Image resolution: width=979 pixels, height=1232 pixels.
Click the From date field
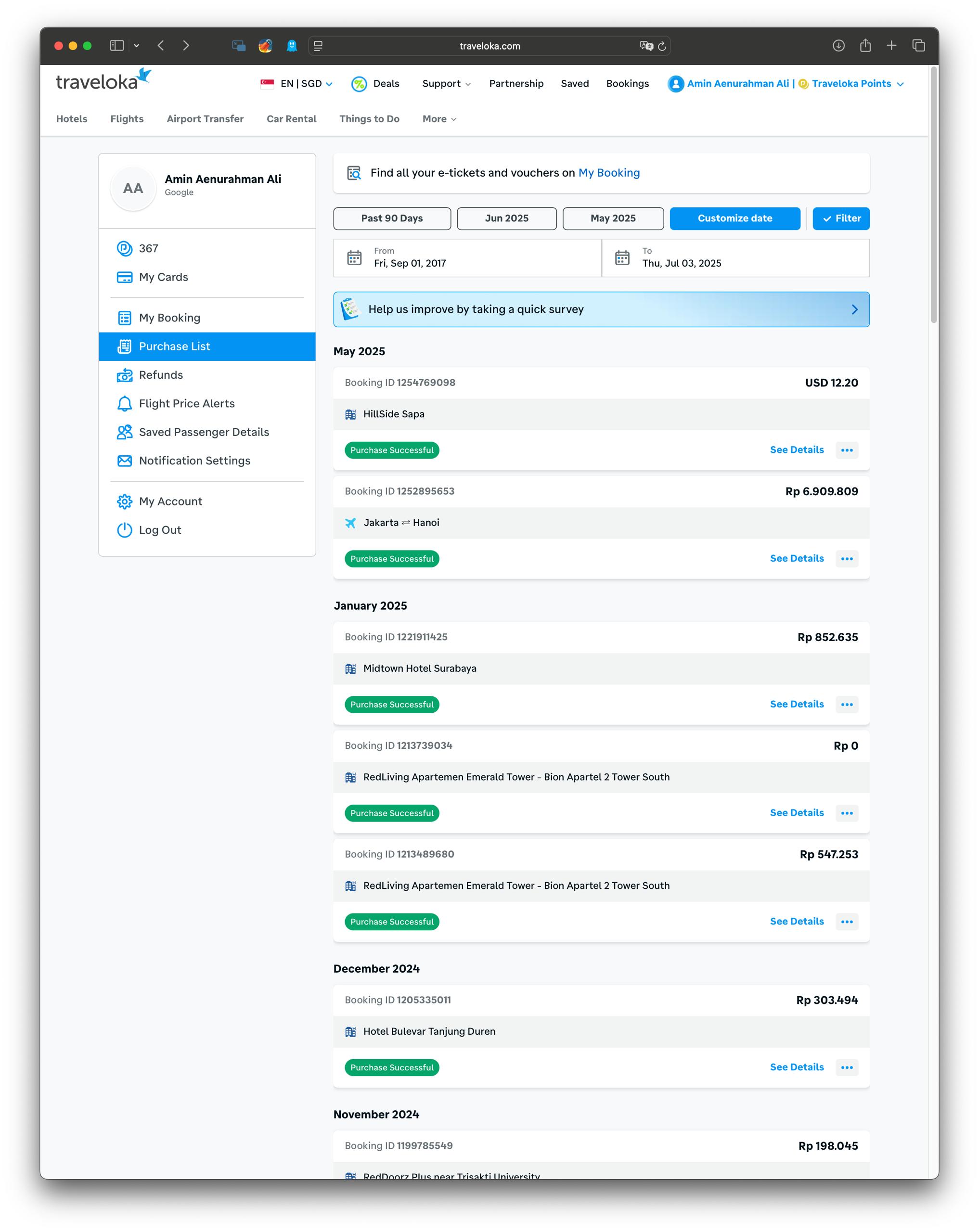pyautogui.click(x=467, y=258)
